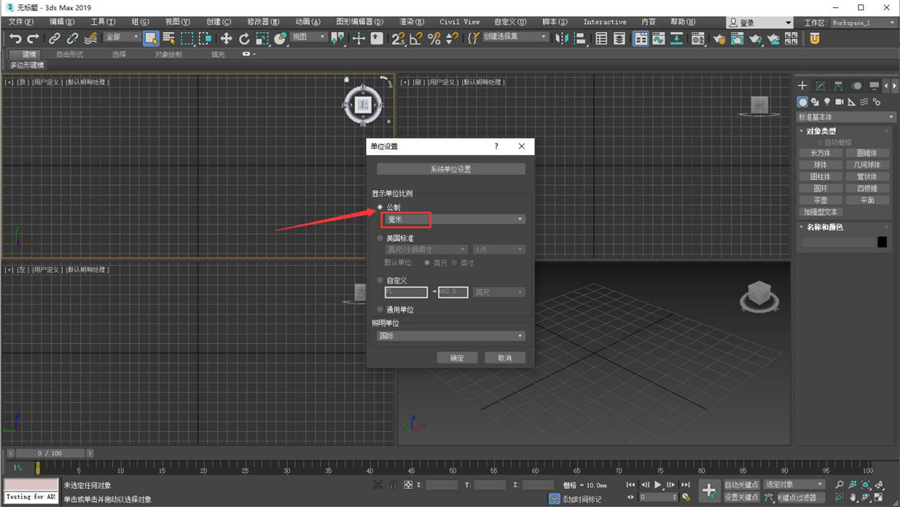Click 取消 in the units dialog

point(505,358)
